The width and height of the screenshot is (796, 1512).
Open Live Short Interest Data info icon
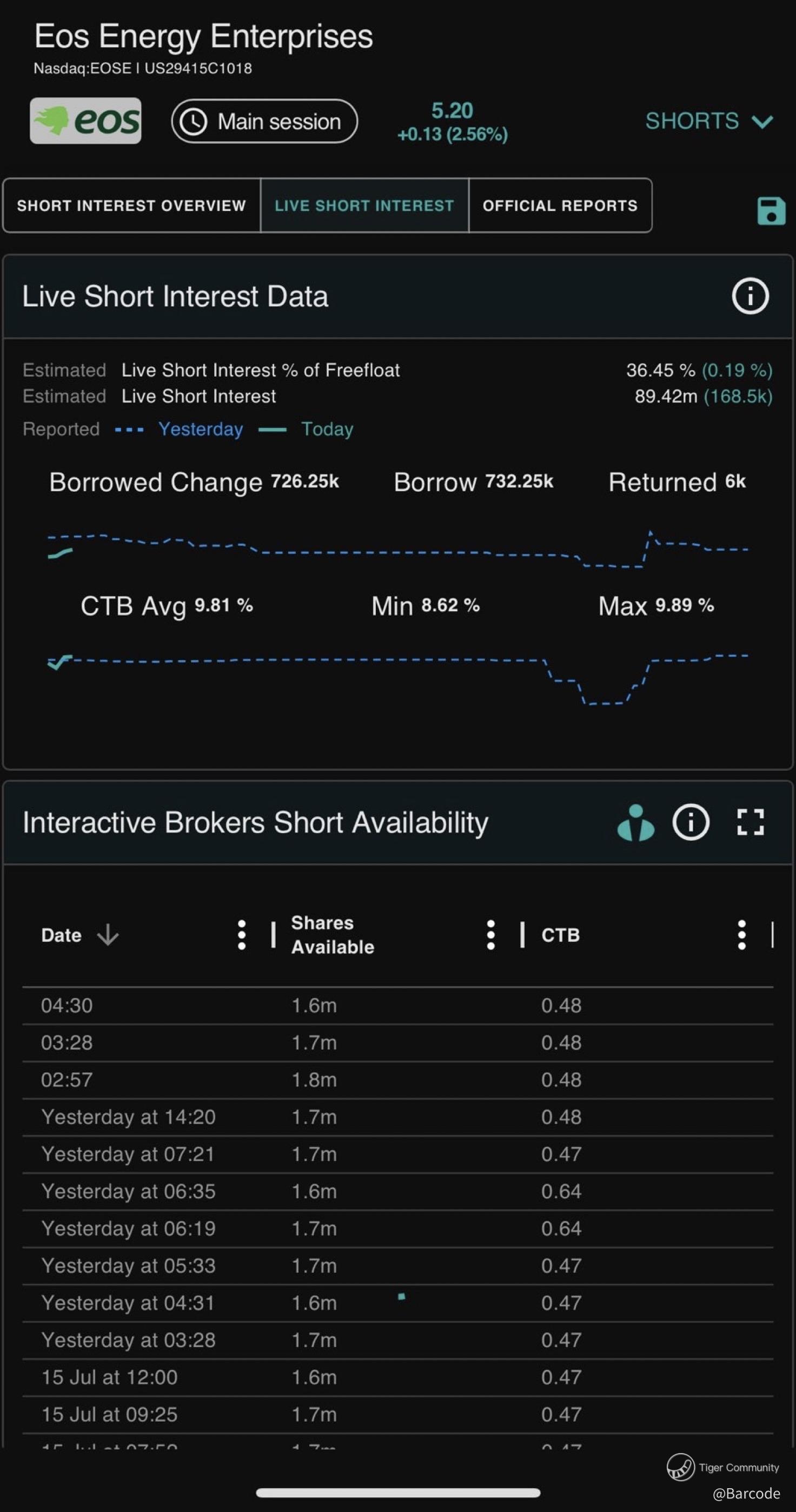pyautogui.click(x=749, y=296)
